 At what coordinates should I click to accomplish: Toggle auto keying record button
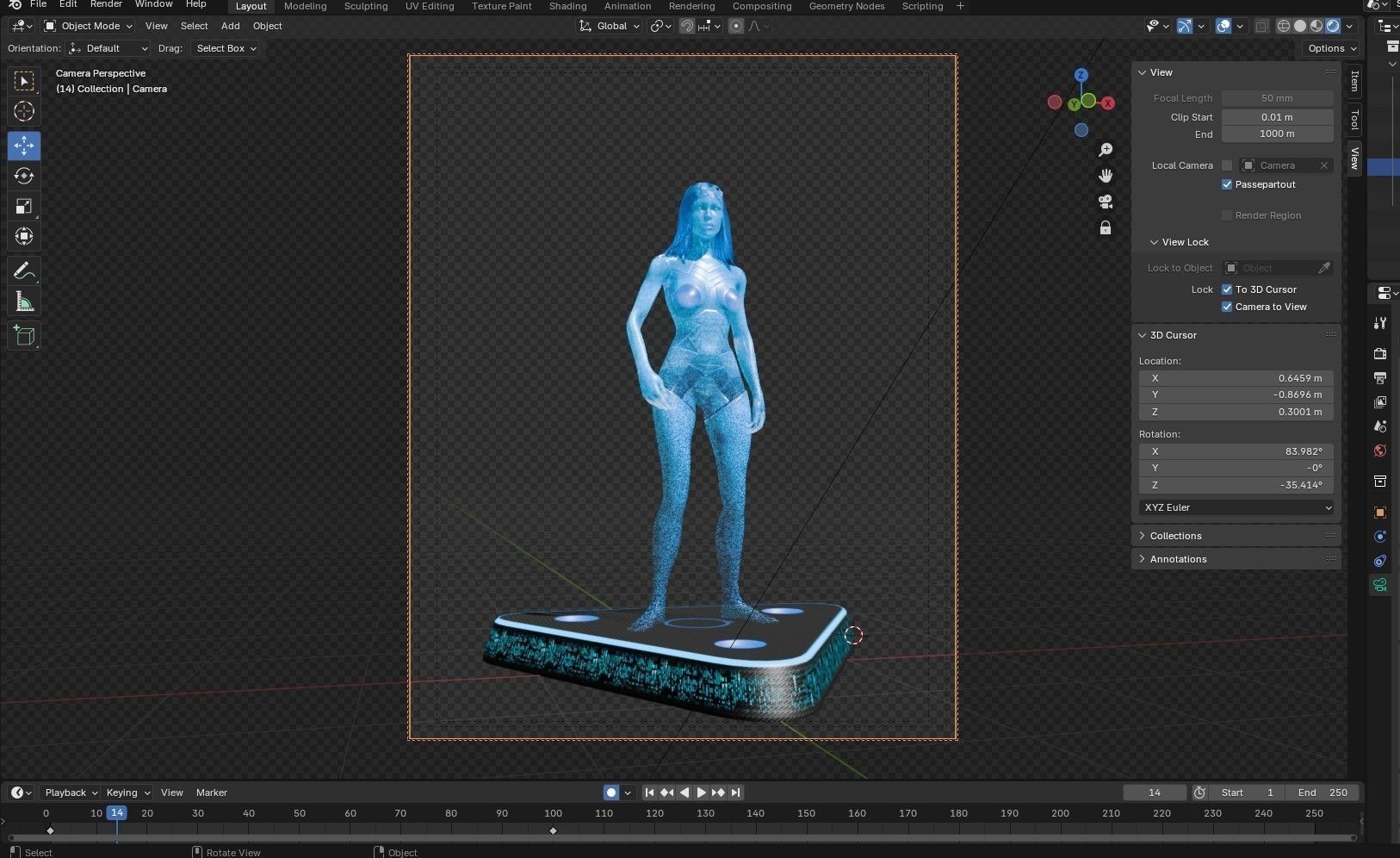click(611, 793)
